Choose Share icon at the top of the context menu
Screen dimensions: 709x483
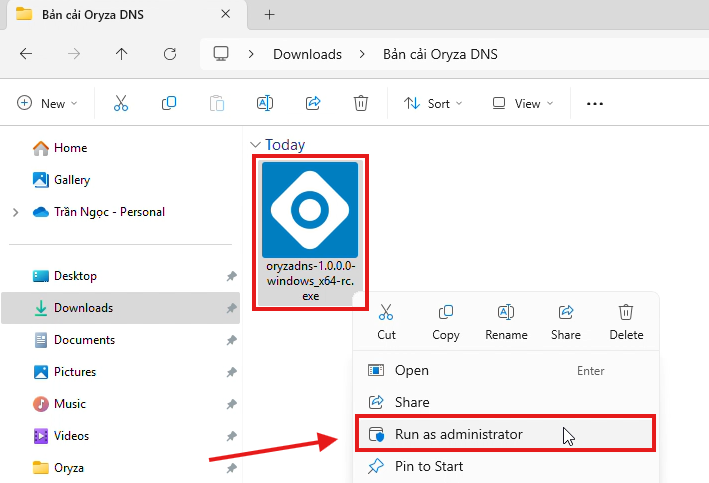(x=566, y=322)
